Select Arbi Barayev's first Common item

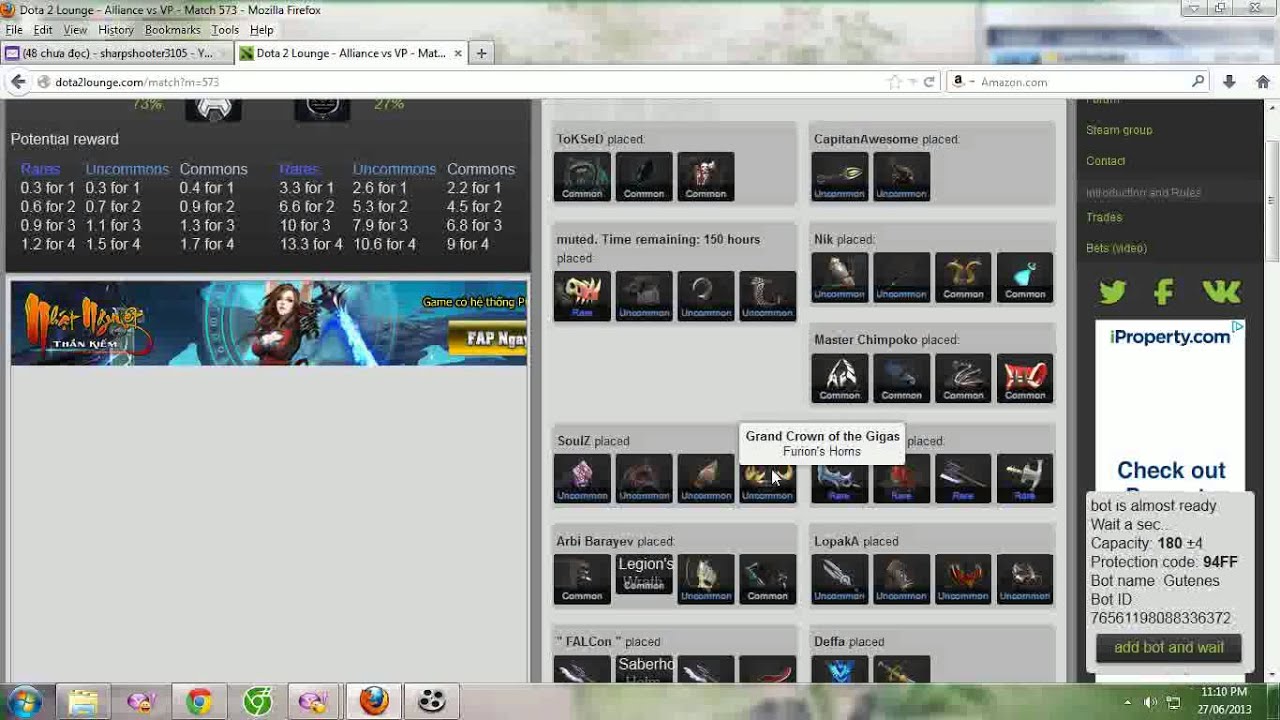[582, 580]
